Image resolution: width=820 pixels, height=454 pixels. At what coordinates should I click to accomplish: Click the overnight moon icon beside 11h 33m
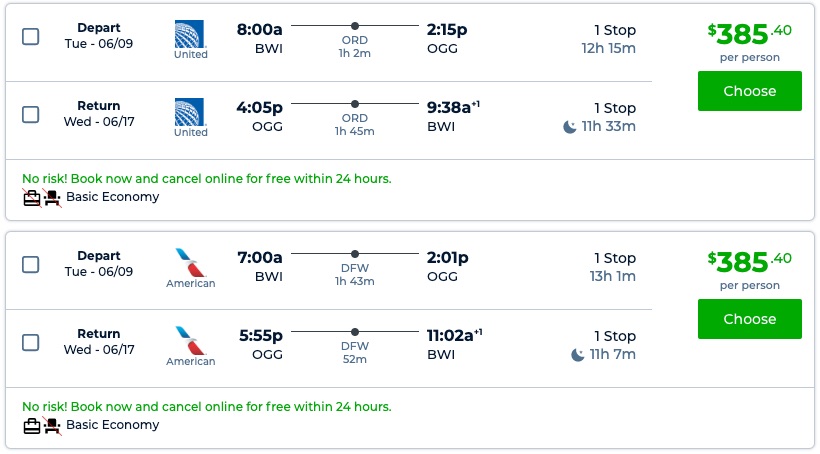click(x=570, y=126)
